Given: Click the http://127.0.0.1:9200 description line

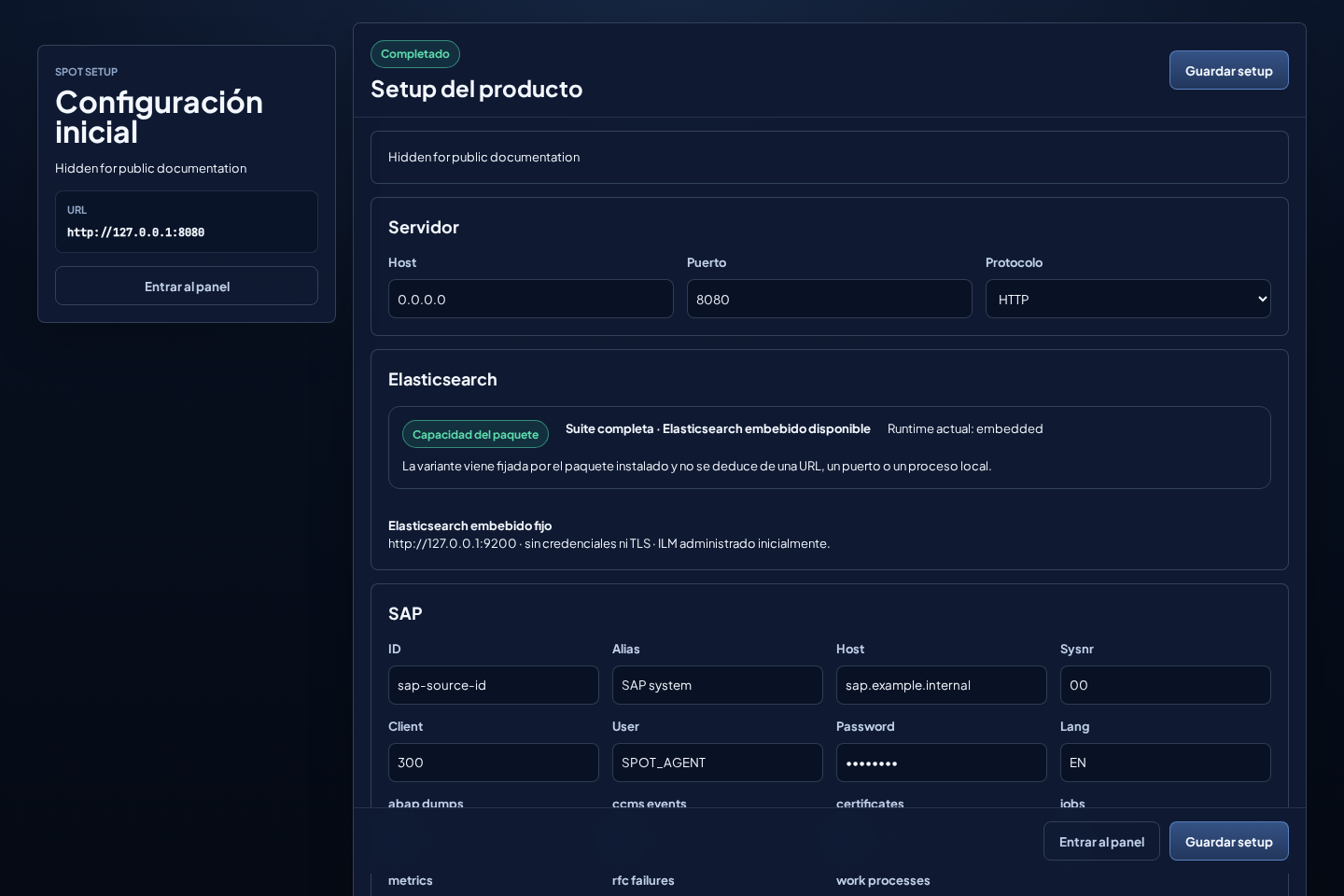Looking at the screenshot, I should (609, 543).
